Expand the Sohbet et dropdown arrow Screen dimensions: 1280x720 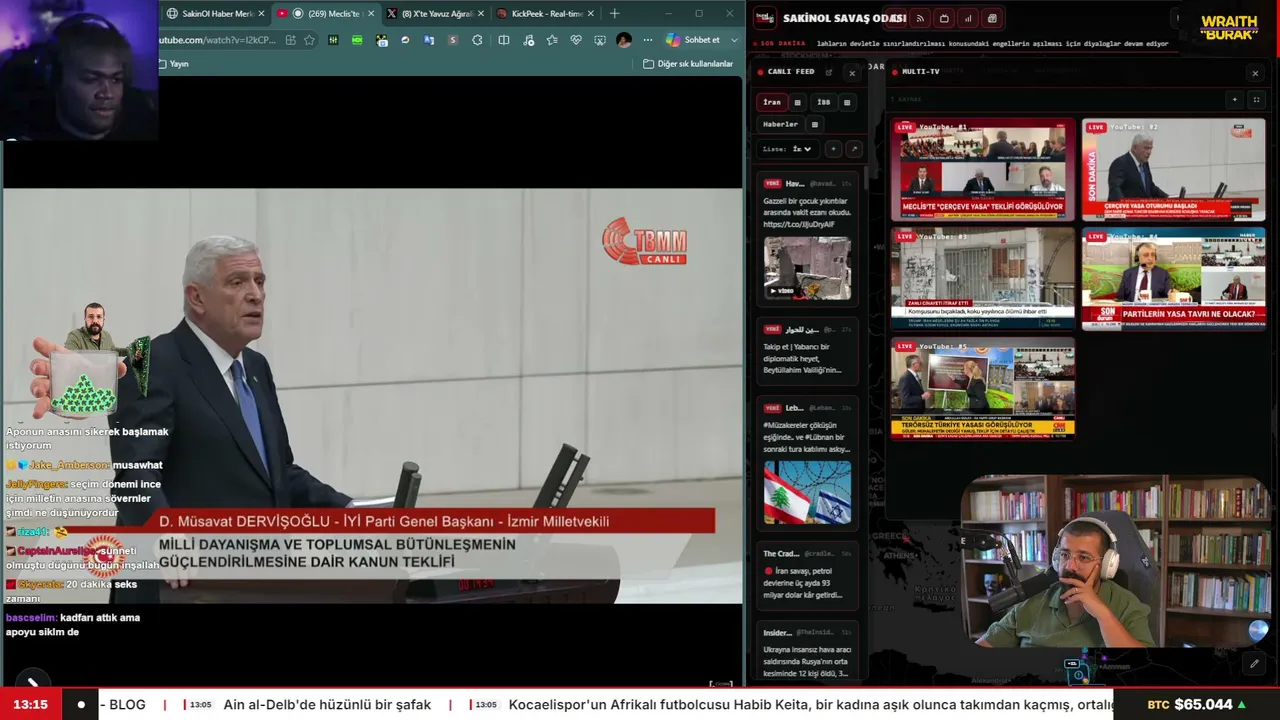tap(735, 40)
